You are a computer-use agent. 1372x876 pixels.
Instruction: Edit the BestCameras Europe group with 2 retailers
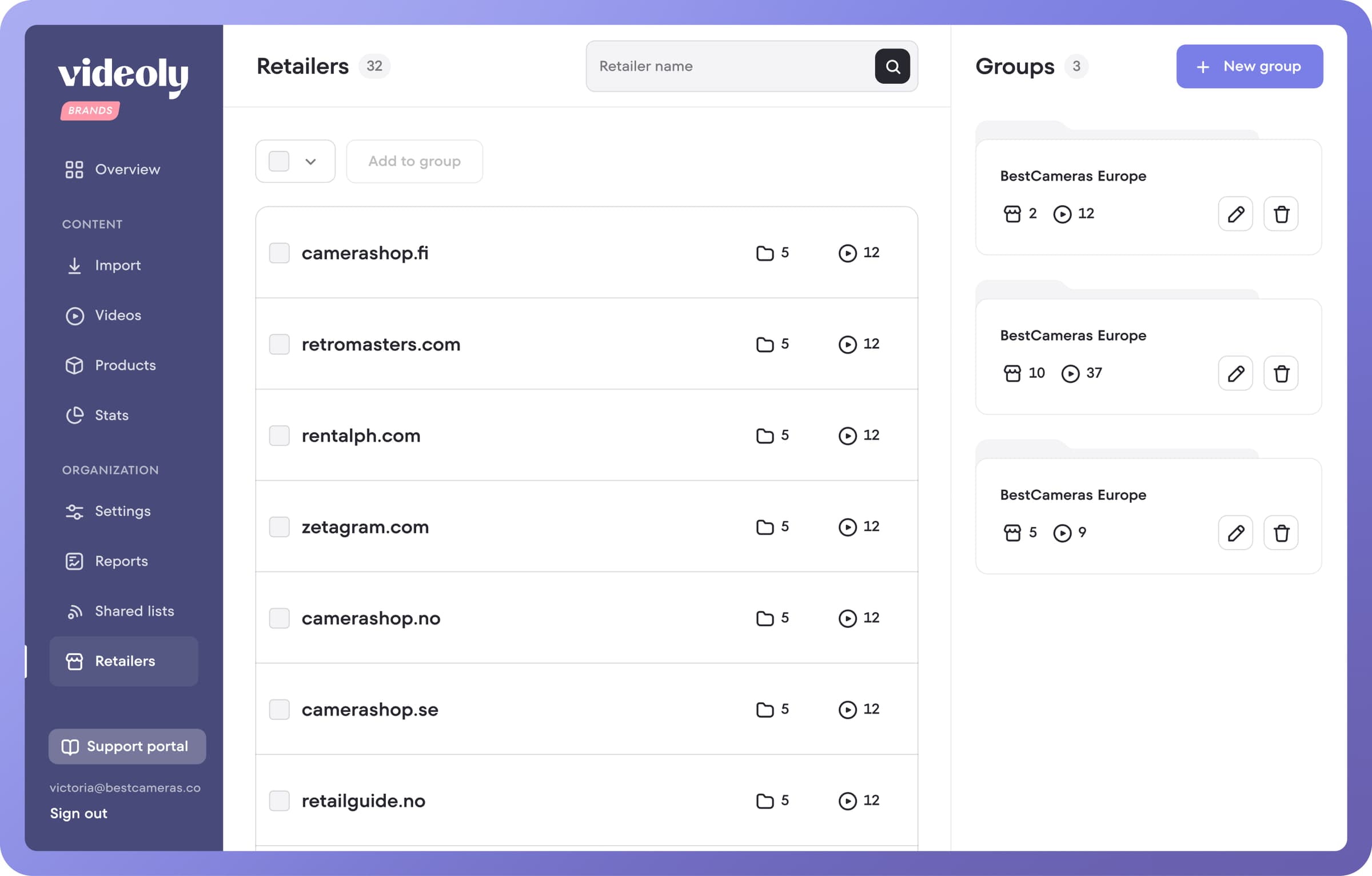click(x=1235, y=214)
